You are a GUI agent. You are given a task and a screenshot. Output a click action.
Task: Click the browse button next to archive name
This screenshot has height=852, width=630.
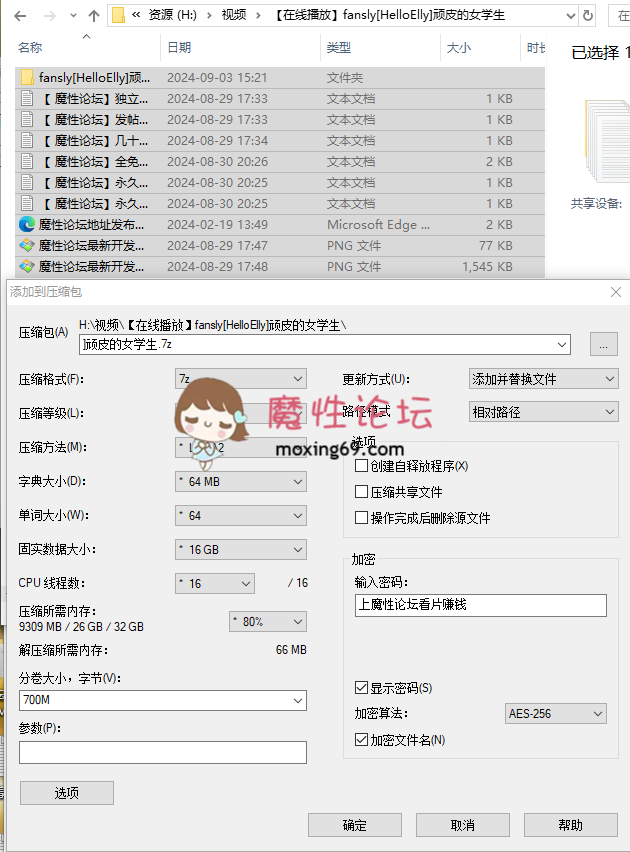click(603, 344)
